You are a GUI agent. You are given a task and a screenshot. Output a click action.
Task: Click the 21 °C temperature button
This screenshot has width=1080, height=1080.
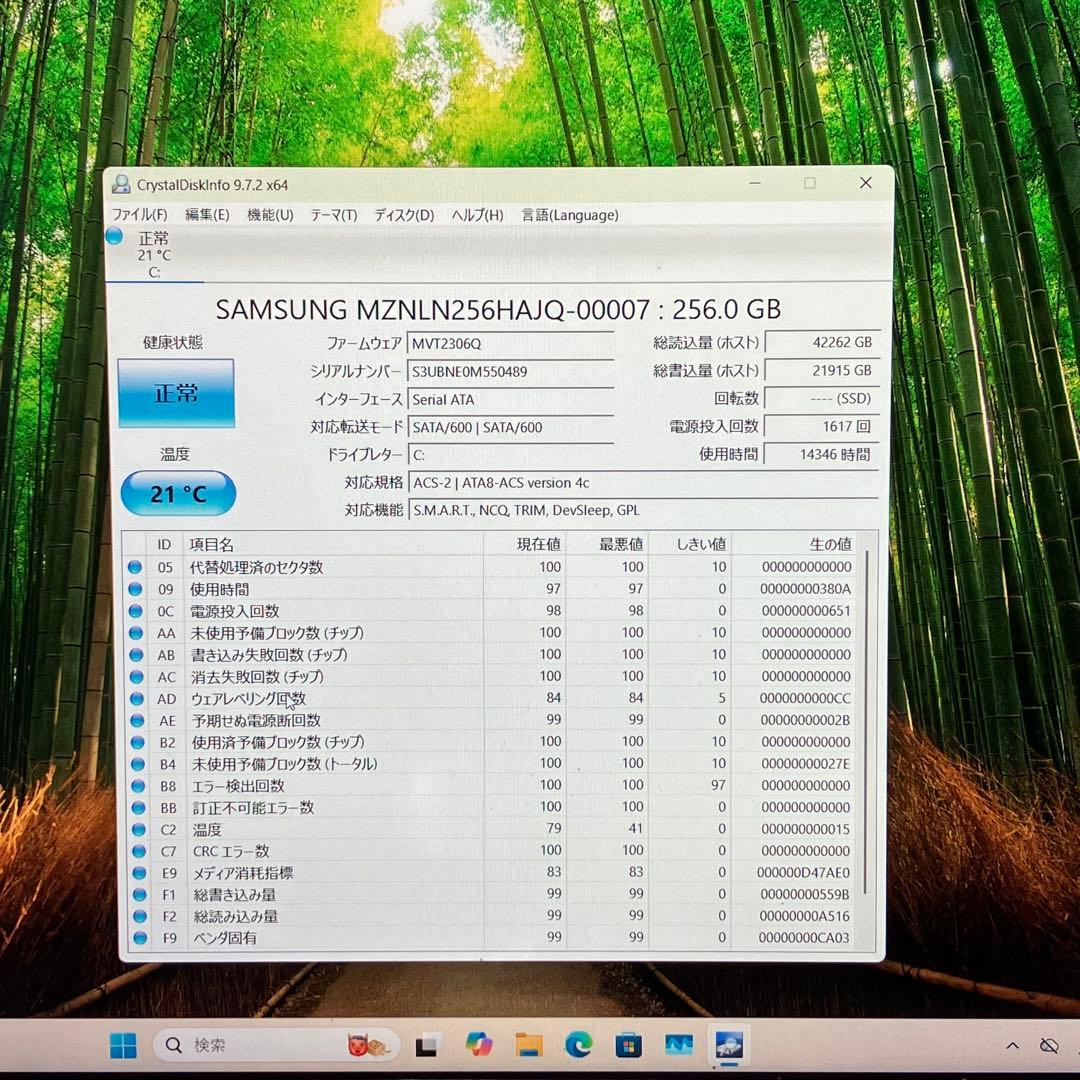[x=178, y=494]
